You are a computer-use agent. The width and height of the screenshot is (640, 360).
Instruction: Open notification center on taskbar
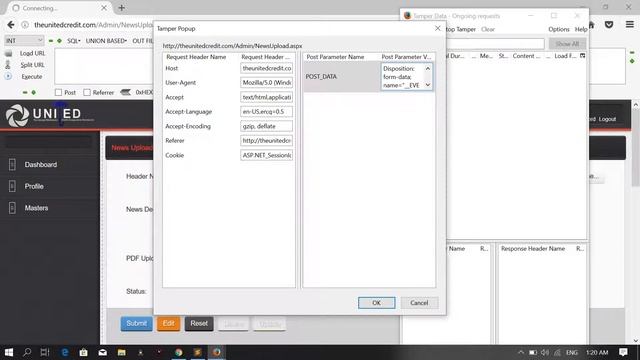coord(623,352)
